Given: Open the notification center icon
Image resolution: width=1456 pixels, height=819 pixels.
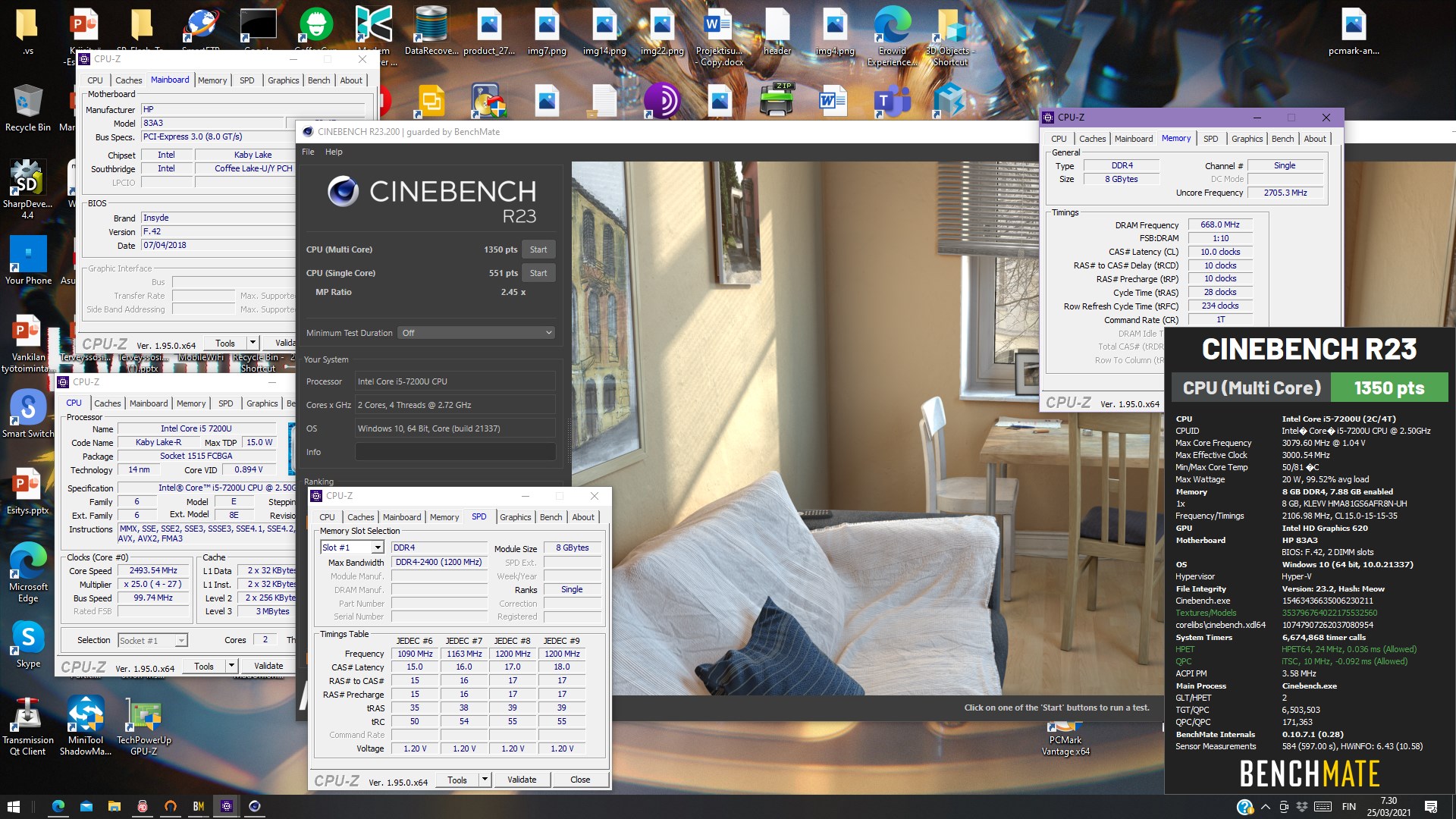Looking at the screenshot, I should [x=1431, y=807].
